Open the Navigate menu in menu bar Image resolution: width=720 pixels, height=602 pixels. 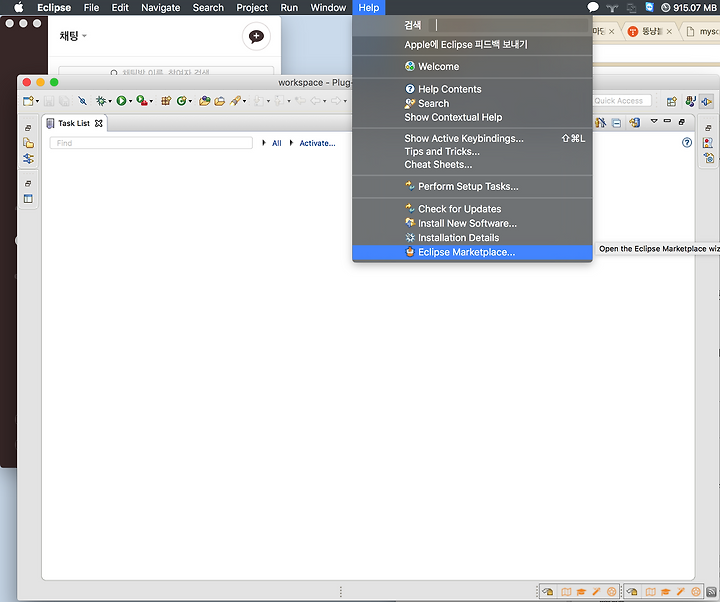(x=160, y=8)
